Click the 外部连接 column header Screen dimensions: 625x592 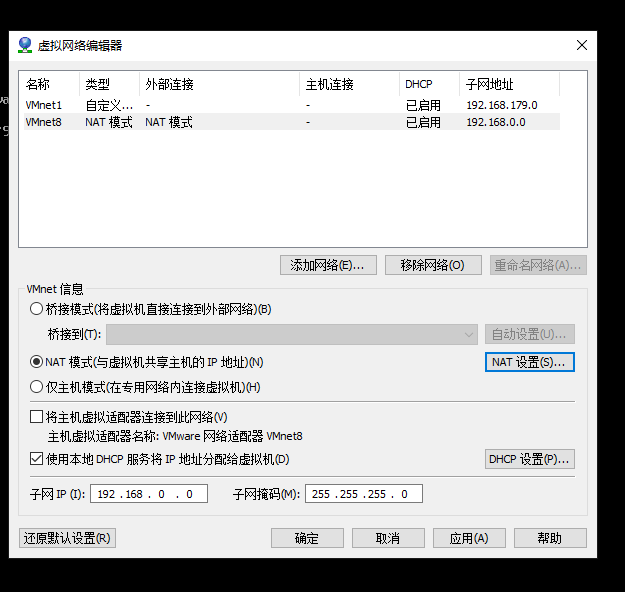point(219,84)
